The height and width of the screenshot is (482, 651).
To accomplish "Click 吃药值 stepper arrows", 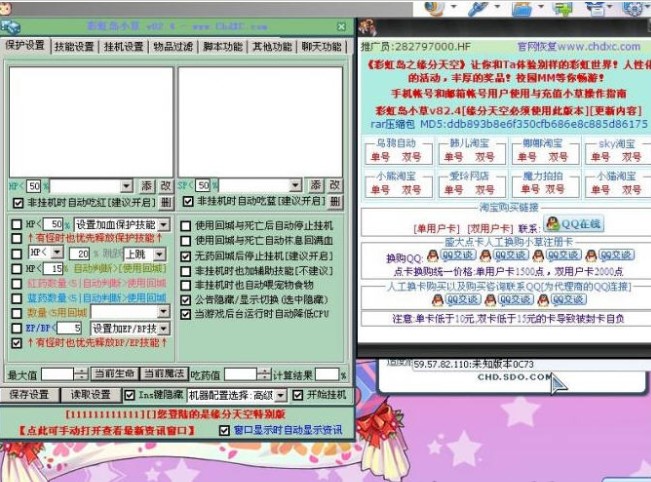I will (x=264, y=374).
